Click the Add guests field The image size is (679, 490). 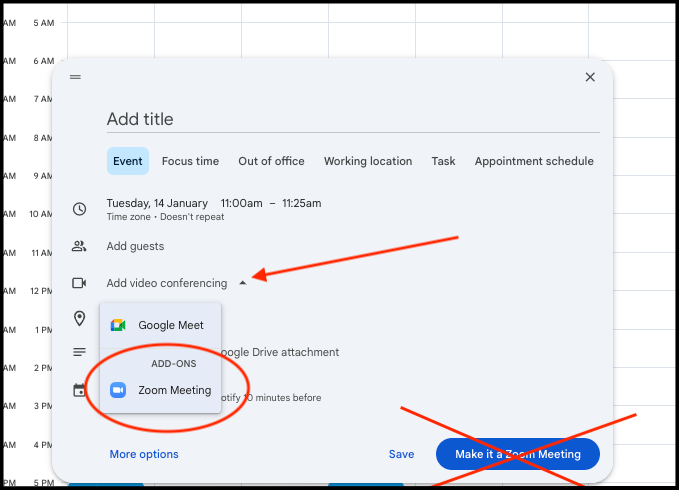coord(136,246)
